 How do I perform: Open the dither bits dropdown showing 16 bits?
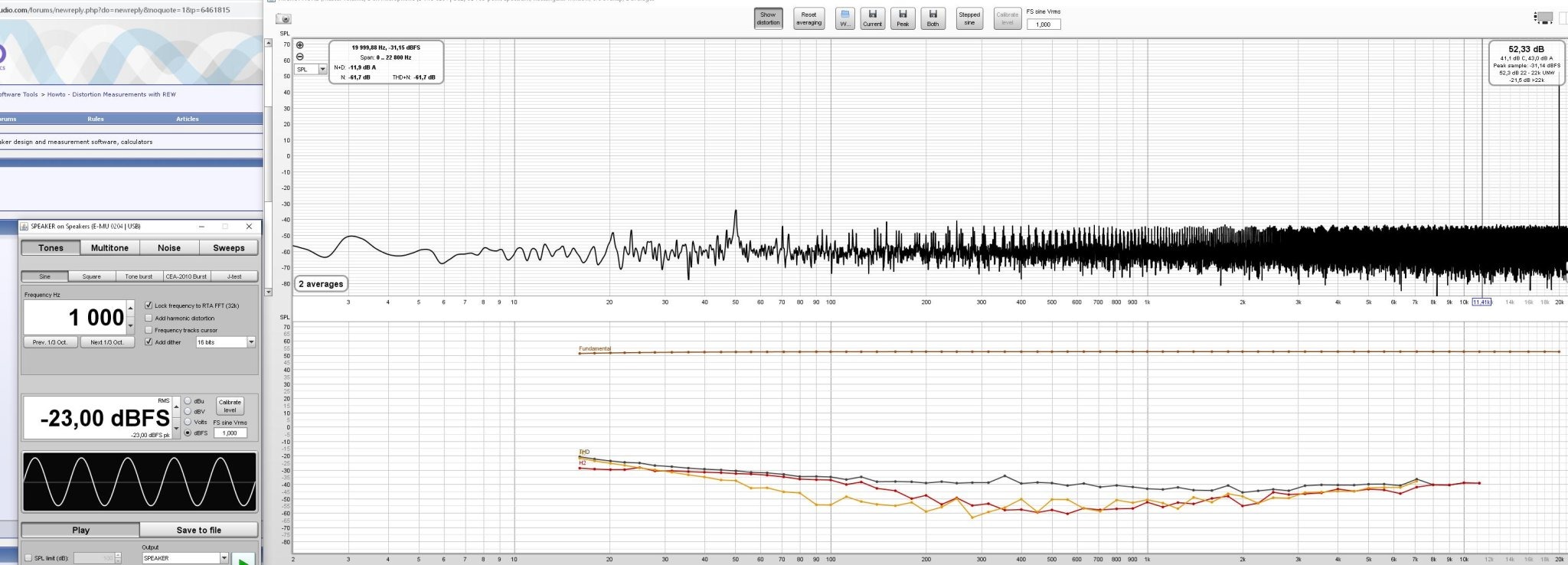pyautogui.click(x=225, y=342)
